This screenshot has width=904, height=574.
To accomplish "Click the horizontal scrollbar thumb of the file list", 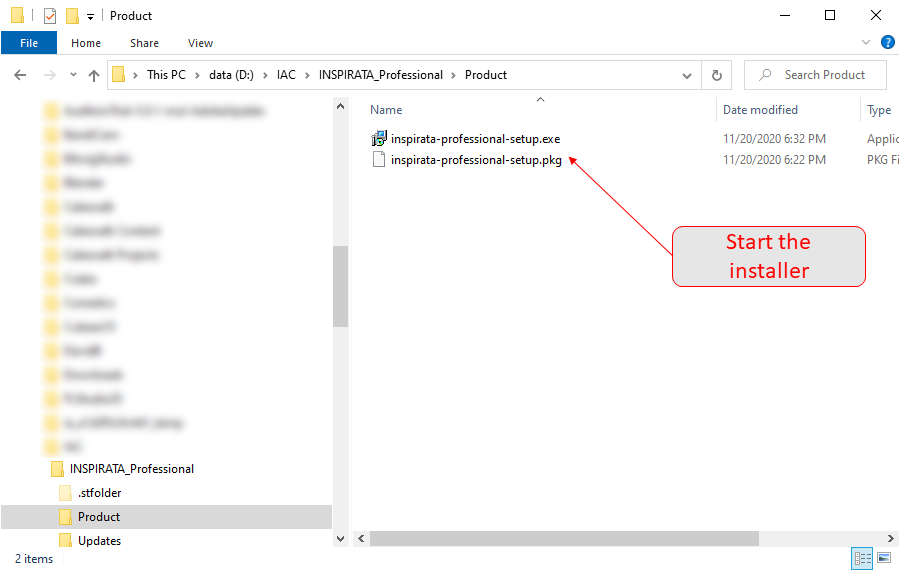I will pyautogui.click(x=564, y=538).
